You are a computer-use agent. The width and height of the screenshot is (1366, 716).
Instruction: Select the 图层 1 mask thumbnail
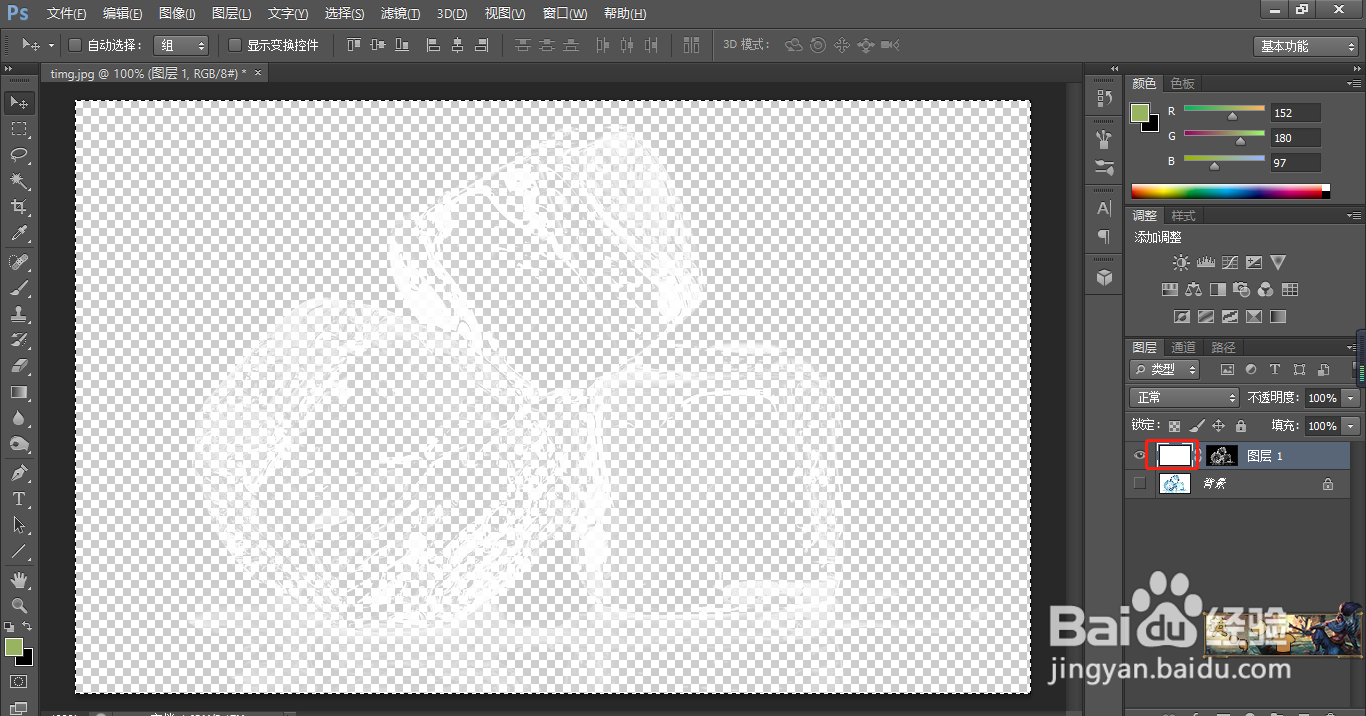(1222, 456)
